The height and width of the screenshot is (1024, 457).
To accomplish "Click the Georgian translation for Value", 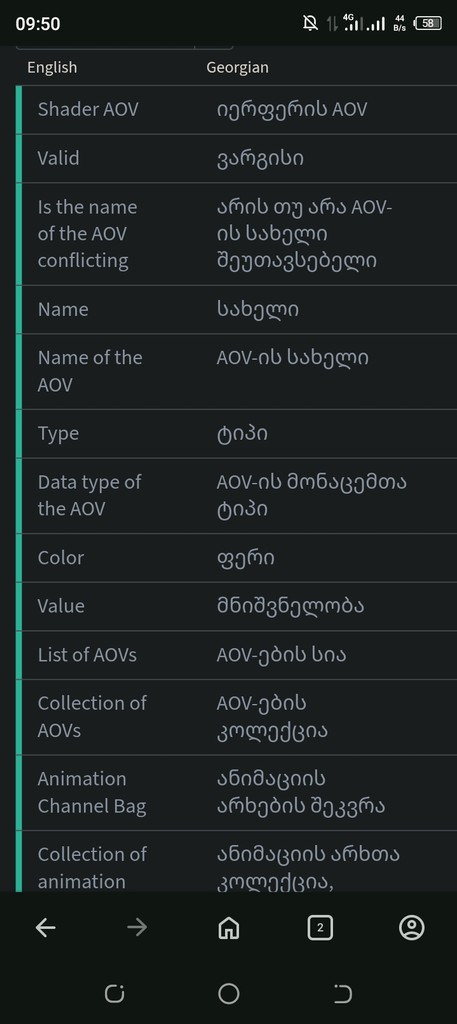I will 291,606.
